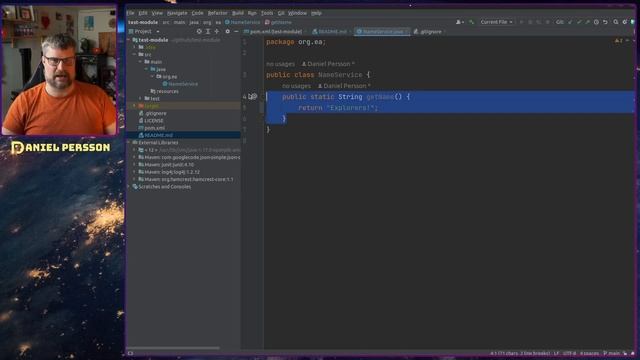Show Git history clock icon
Viewport: 640px width, 360px height.
coord(596,22)
